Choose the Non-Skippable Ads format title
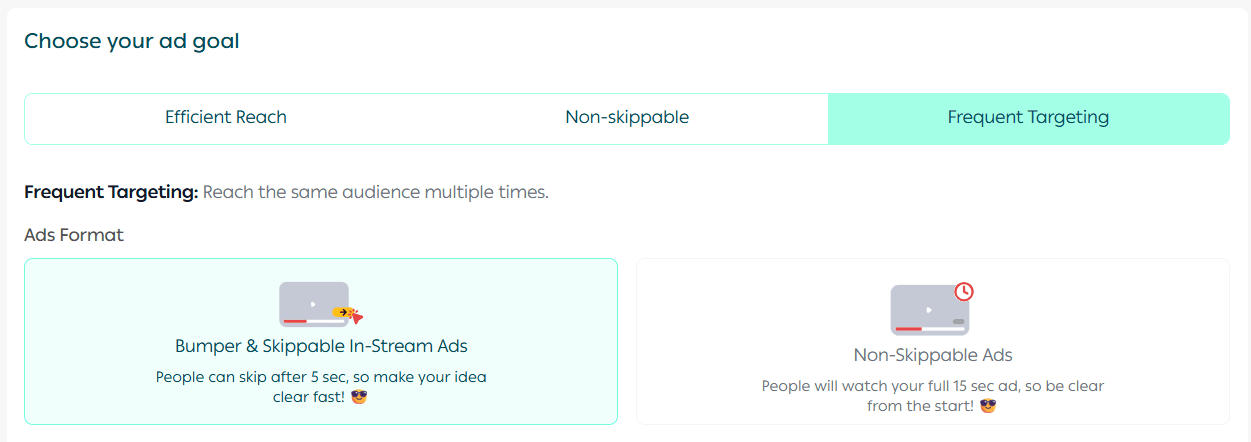Image resolution: width=1251 pixels, height=442 pixels. pos(933,355)
